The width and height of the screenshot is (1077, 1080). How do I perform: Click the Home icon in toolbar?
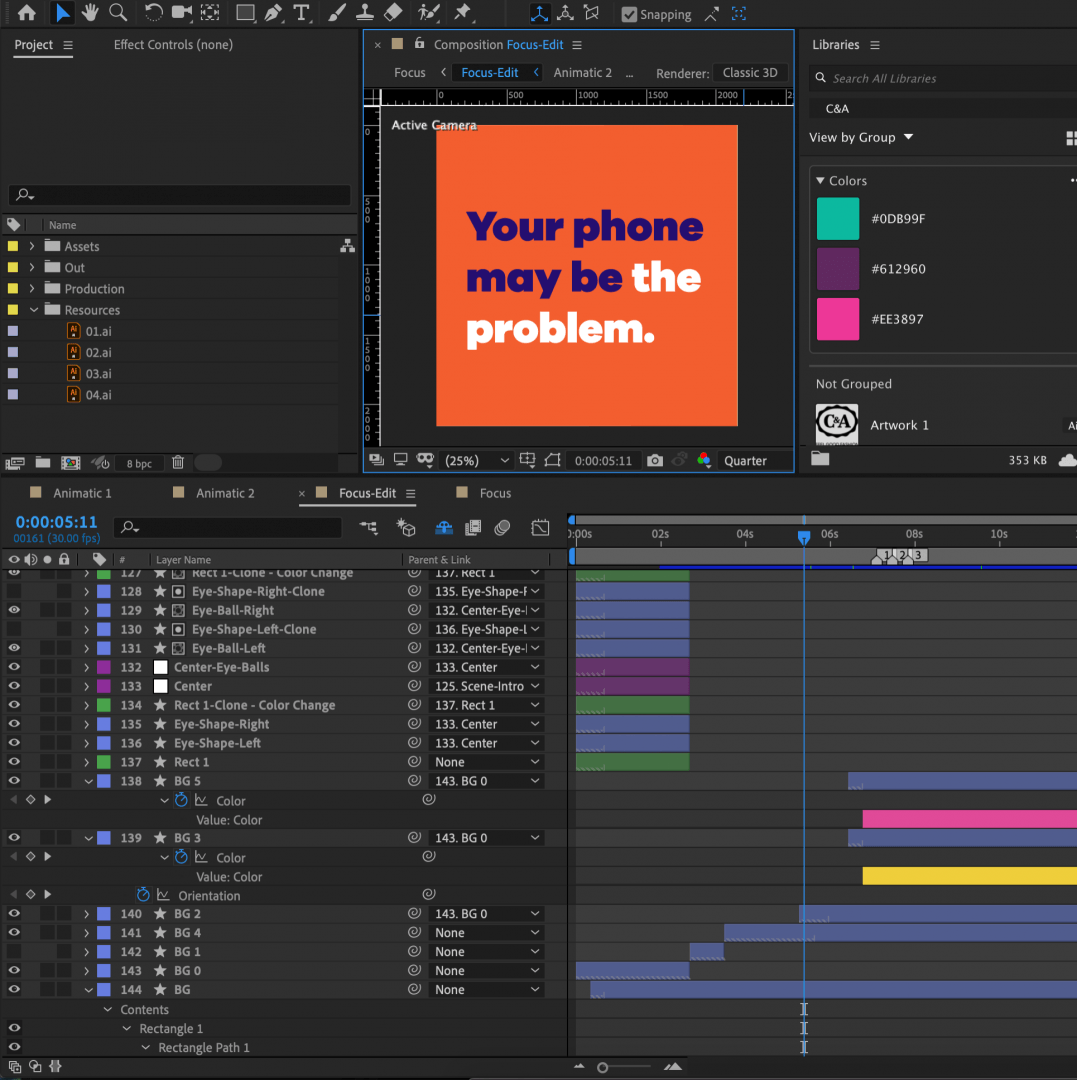point(27,13)
